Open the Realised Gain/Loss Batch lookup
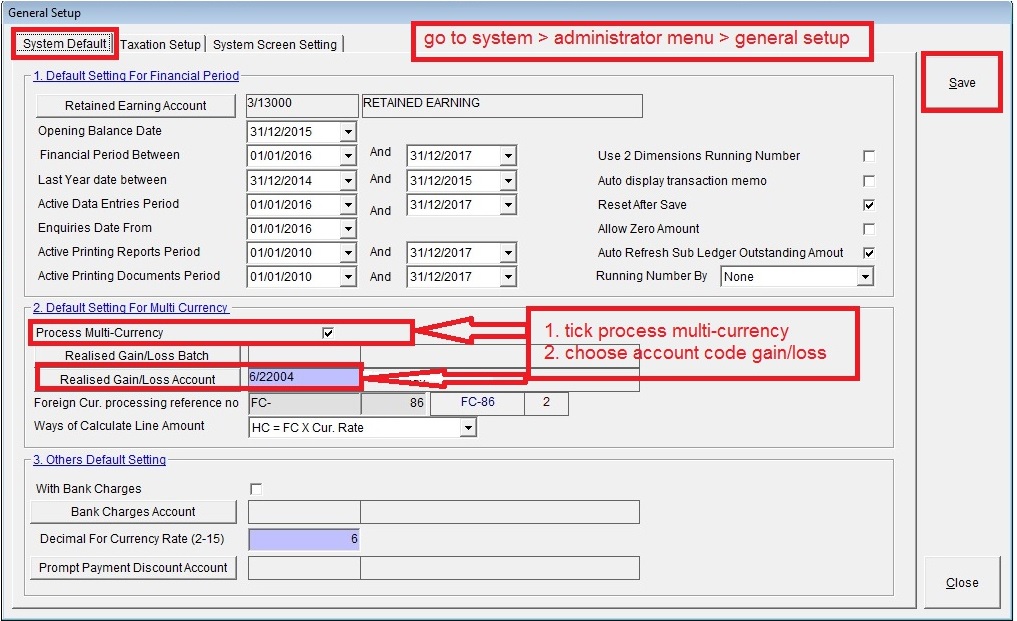The width and height of the screenshot is (1017, 621). 137,355
